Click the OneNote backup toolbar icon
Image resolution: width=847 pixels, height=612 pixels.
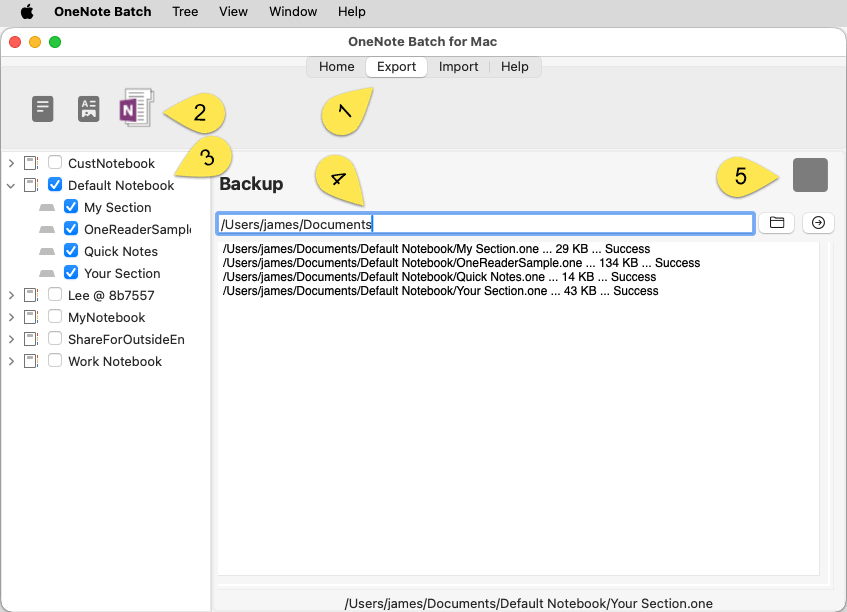(x=135, y=108)
